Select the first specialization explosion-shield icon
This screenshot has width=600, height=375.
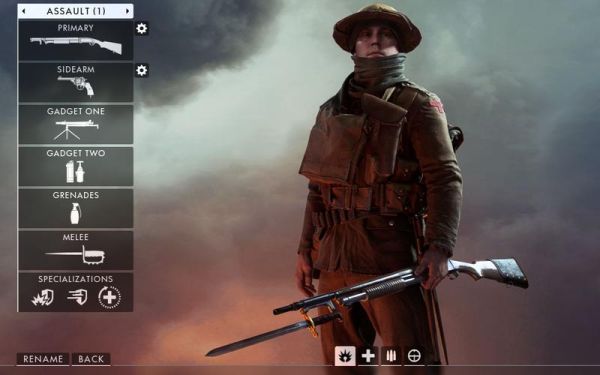(x=42, y=297)
